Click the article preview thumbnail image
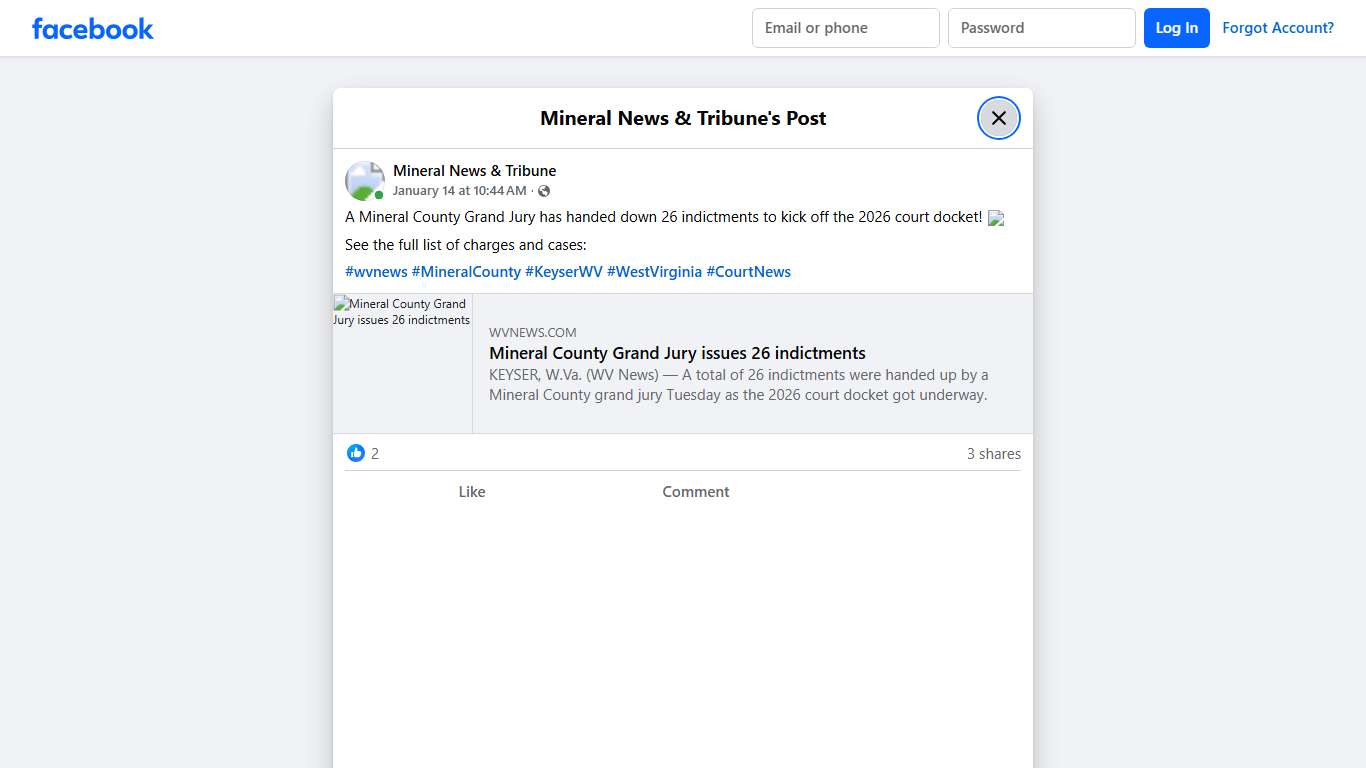The height and width of the screenshot is (768, 1366). (x=403, y=363)
